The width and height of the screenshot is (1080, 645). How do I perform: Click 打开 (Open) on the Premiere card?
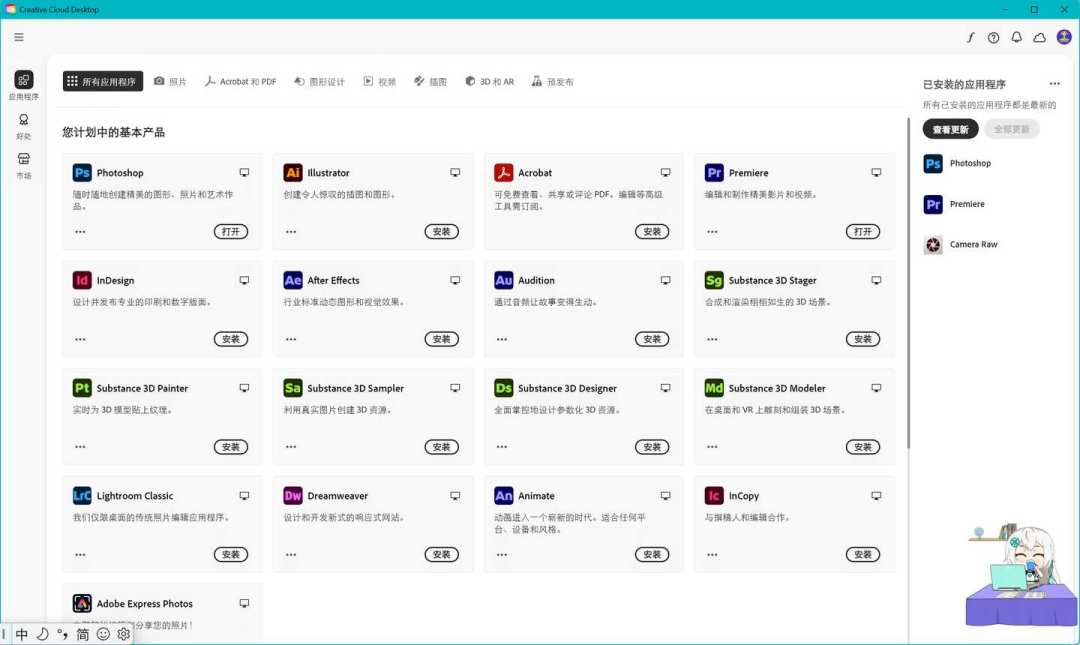pyautogui.click(x=863, y=232)
